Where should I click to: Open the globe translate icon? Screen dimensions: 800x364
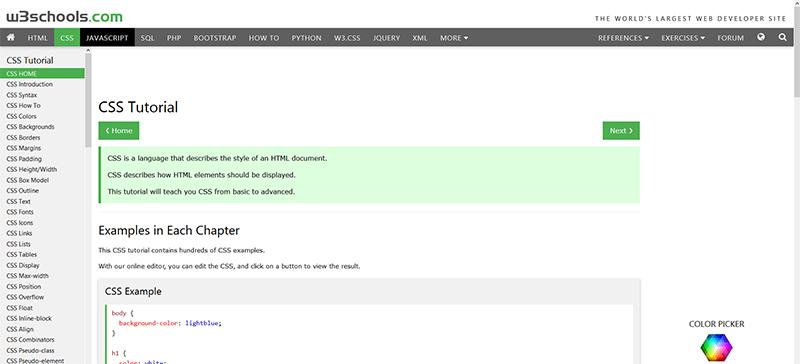pos(761,37)
